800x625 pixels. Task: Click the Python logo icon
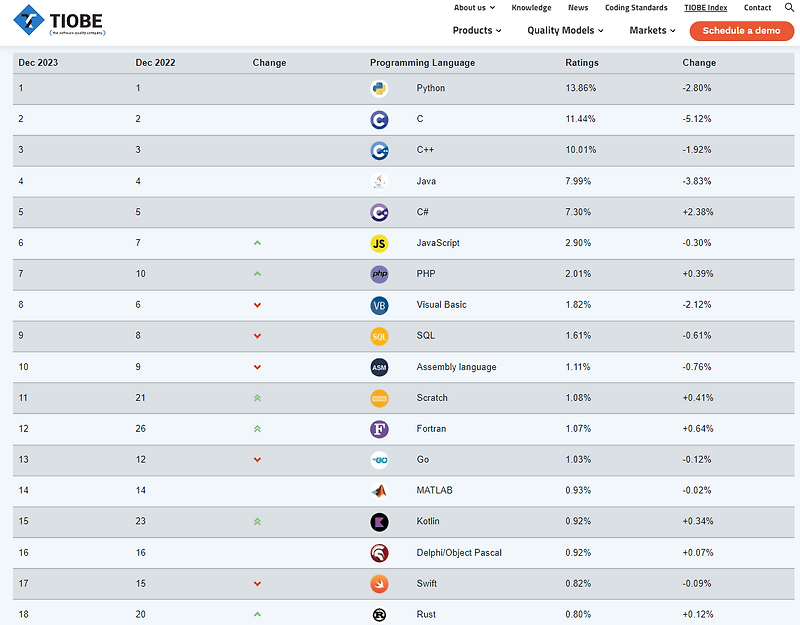tap(379, 88)
